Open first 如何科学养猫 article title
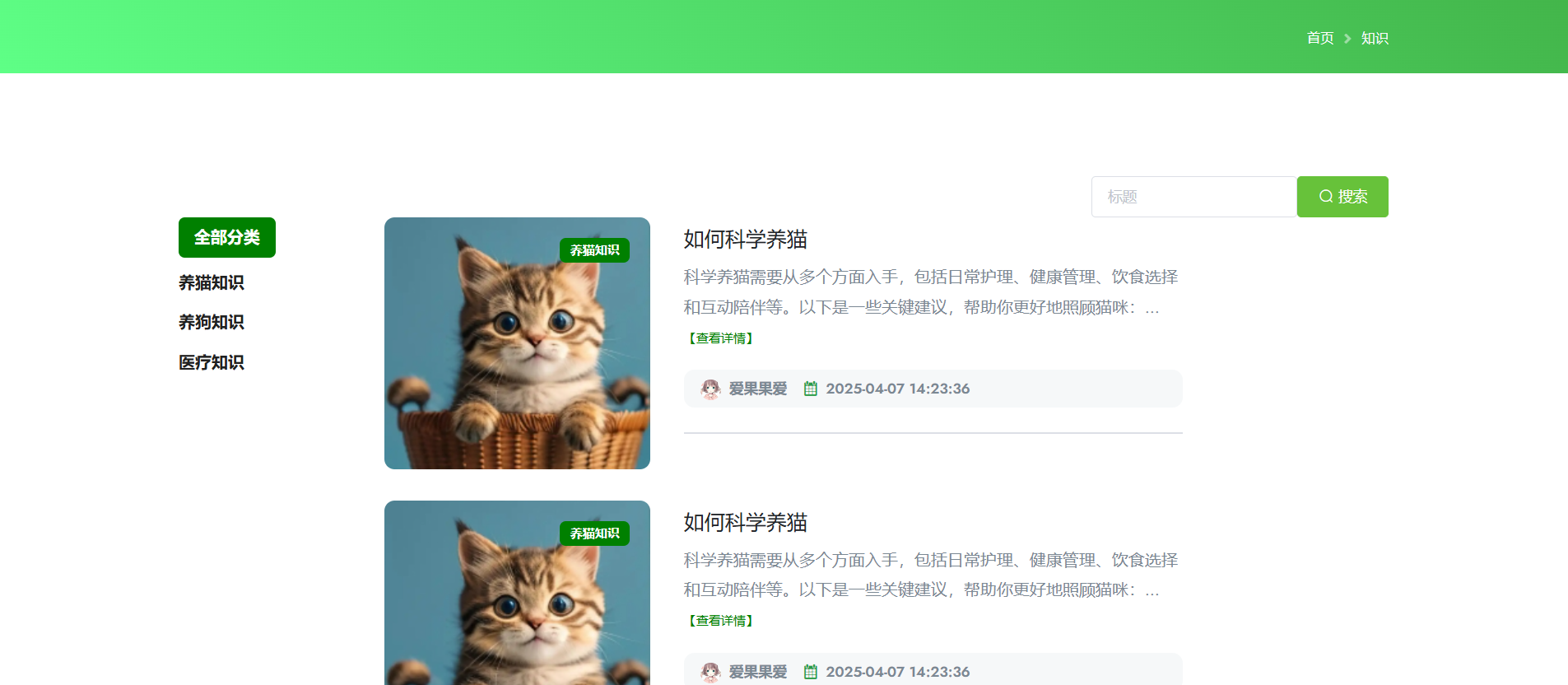Image resolution: width=1568 pixels, height=685 pixels. click(746, 240)
